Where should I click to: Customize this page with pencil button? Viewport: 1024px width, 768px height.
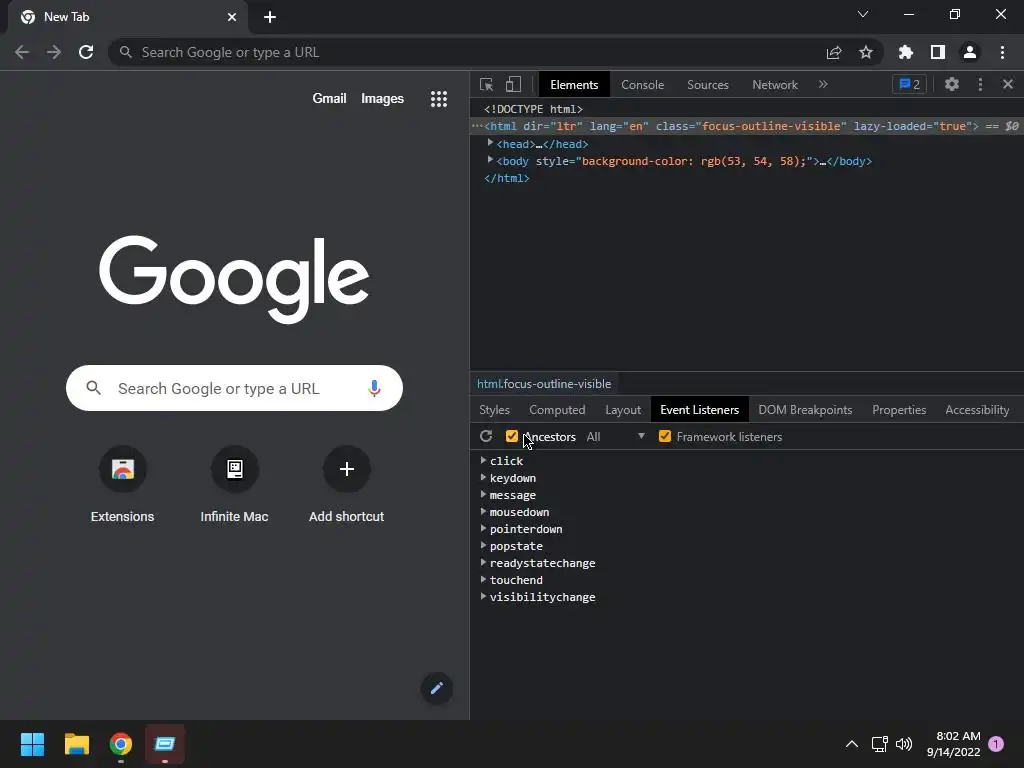pyautogui.click(x=437, y=688)
